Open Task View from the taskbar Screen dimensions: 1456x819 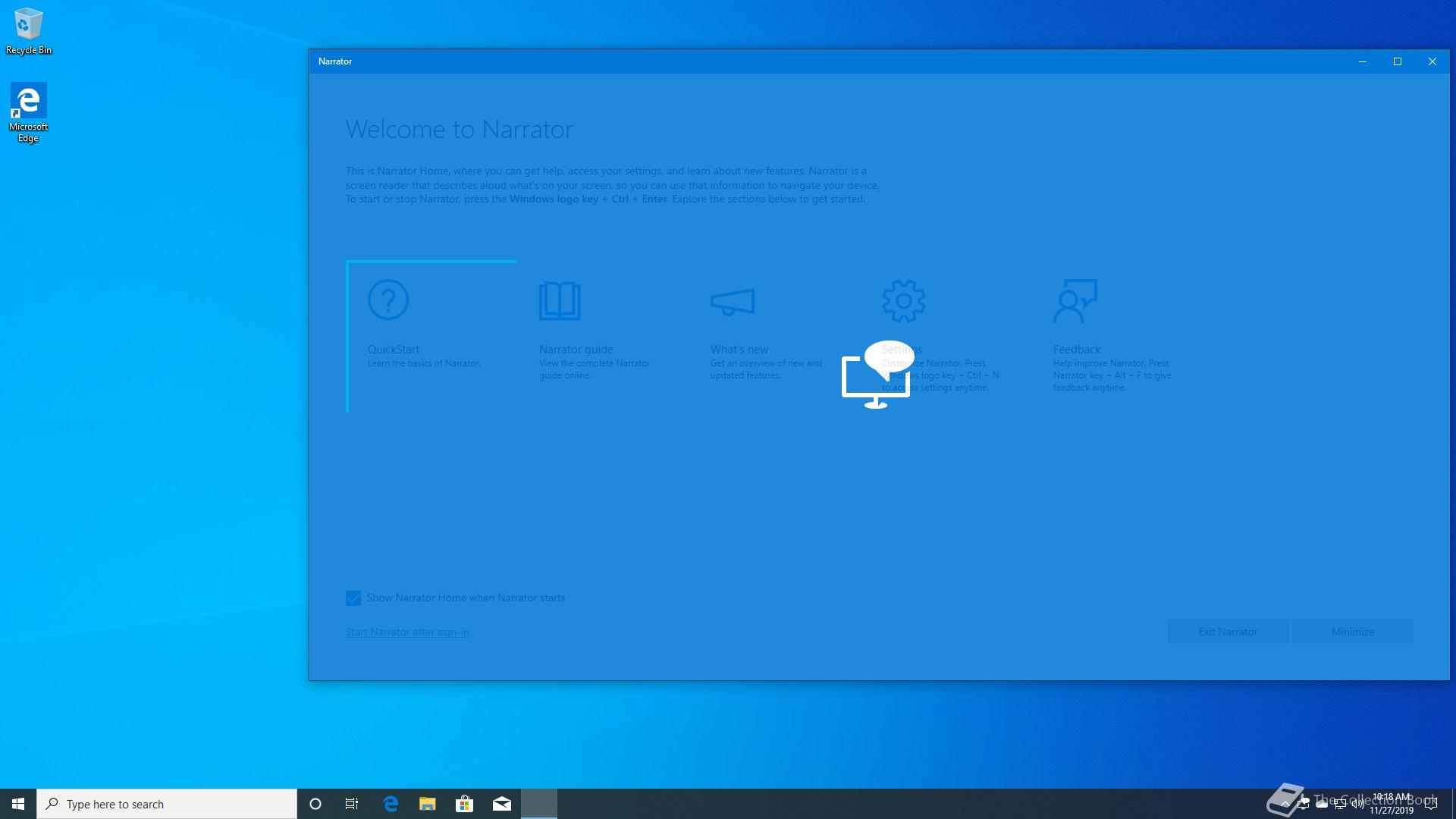352,804
